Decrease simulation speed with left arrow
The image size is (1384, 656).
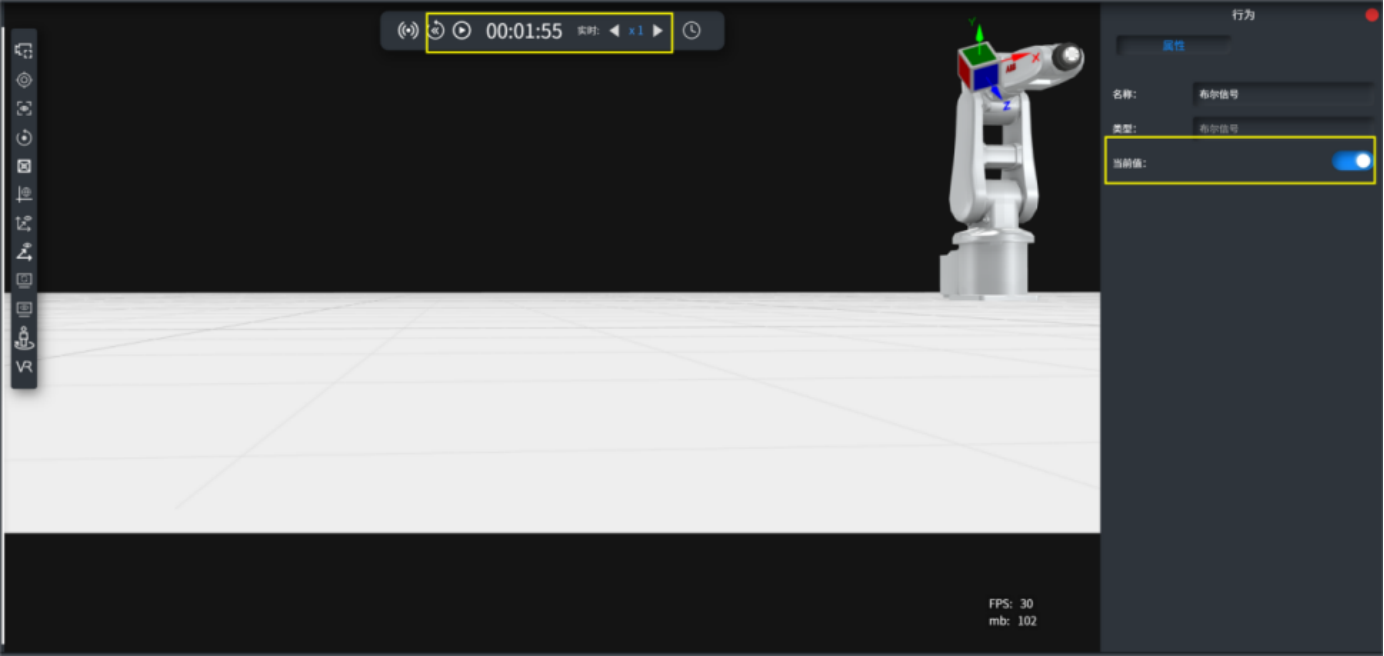[x=614, y=30]
